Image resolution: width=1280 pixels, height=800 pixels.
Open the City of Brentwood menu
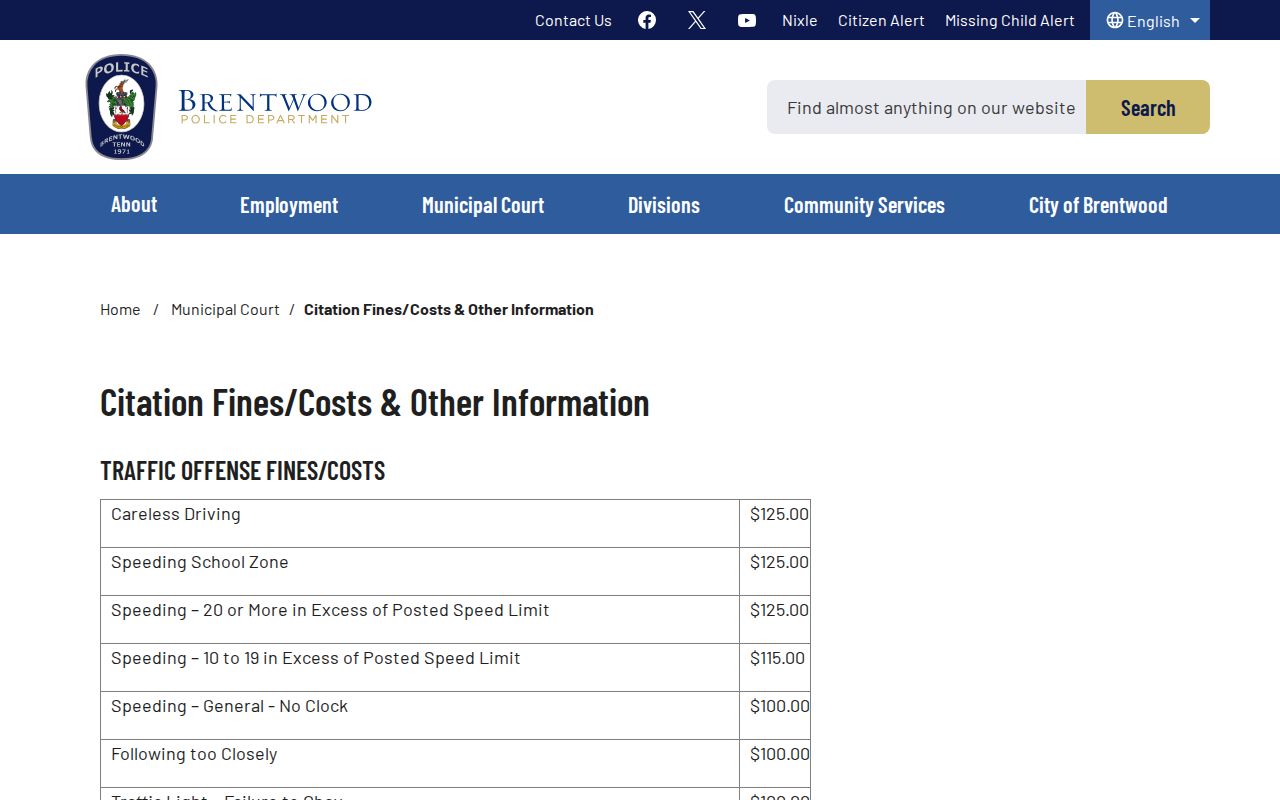(x=1098, y=204)
